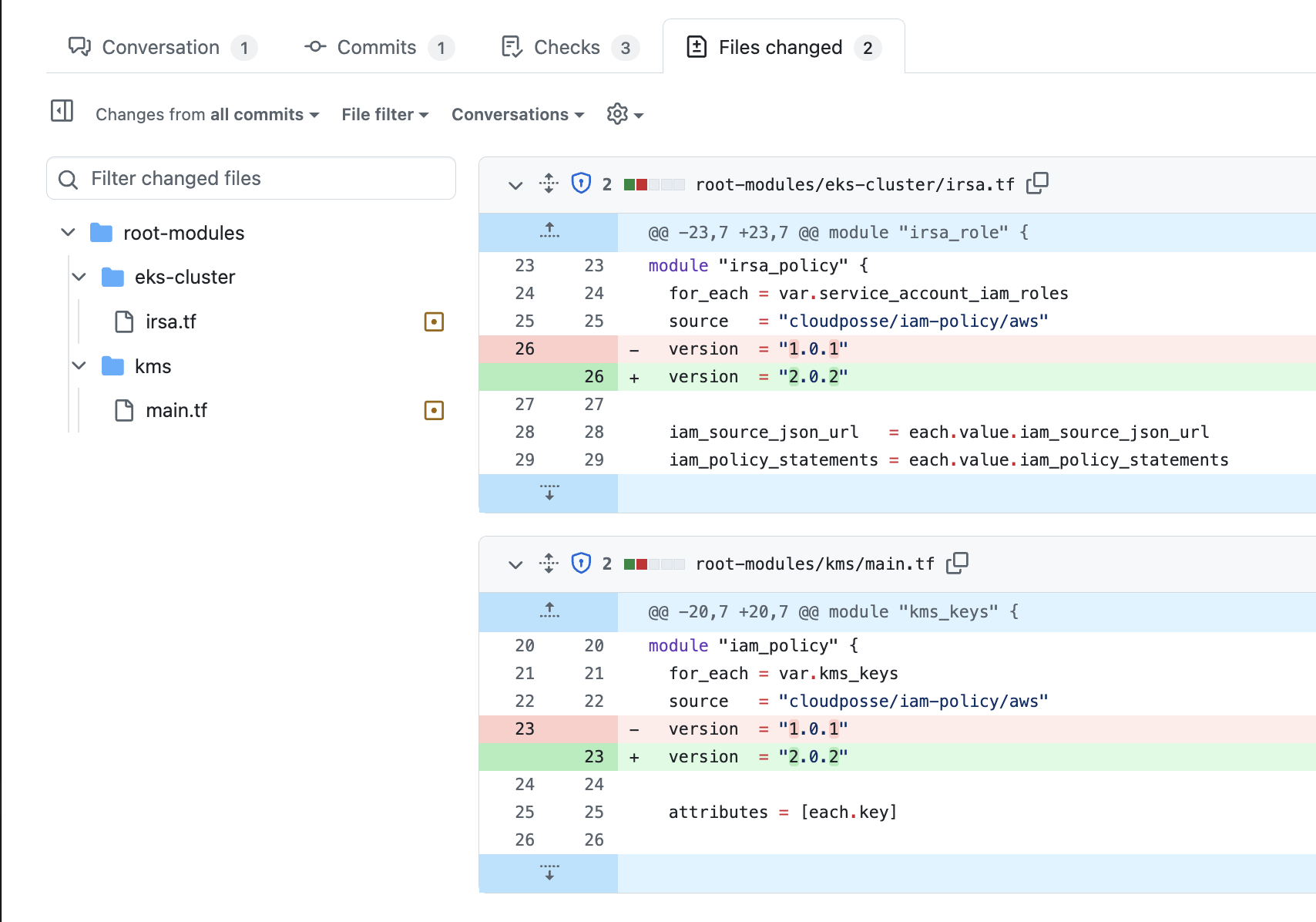Screen dimensions: 1316x922
Task: Copy the file path for main.tf
Action: 958,564
